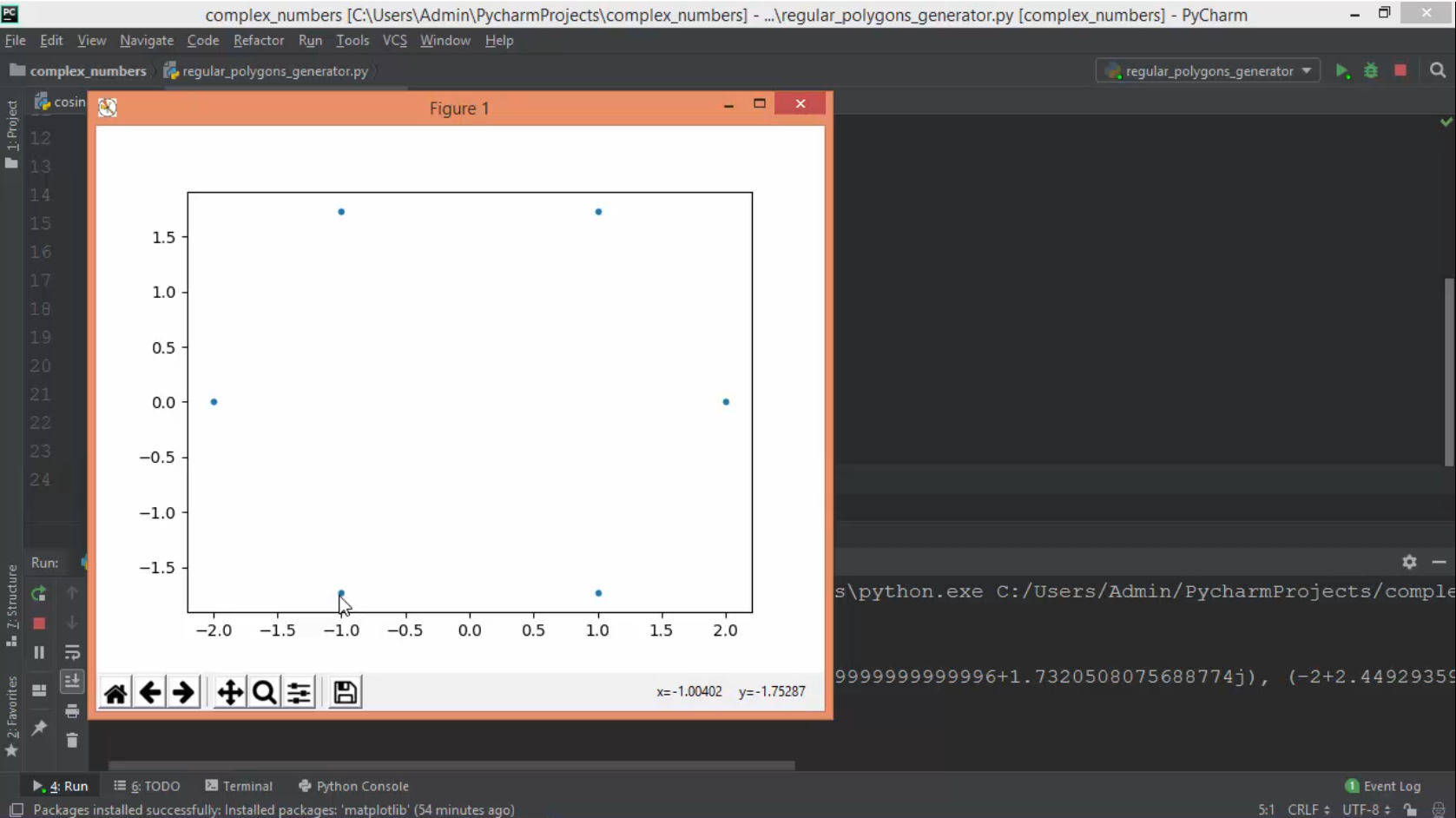Open the Configure subplots dialog
Image resolution: width=1456 pixels, height=818 pixels.
point(299,692)
